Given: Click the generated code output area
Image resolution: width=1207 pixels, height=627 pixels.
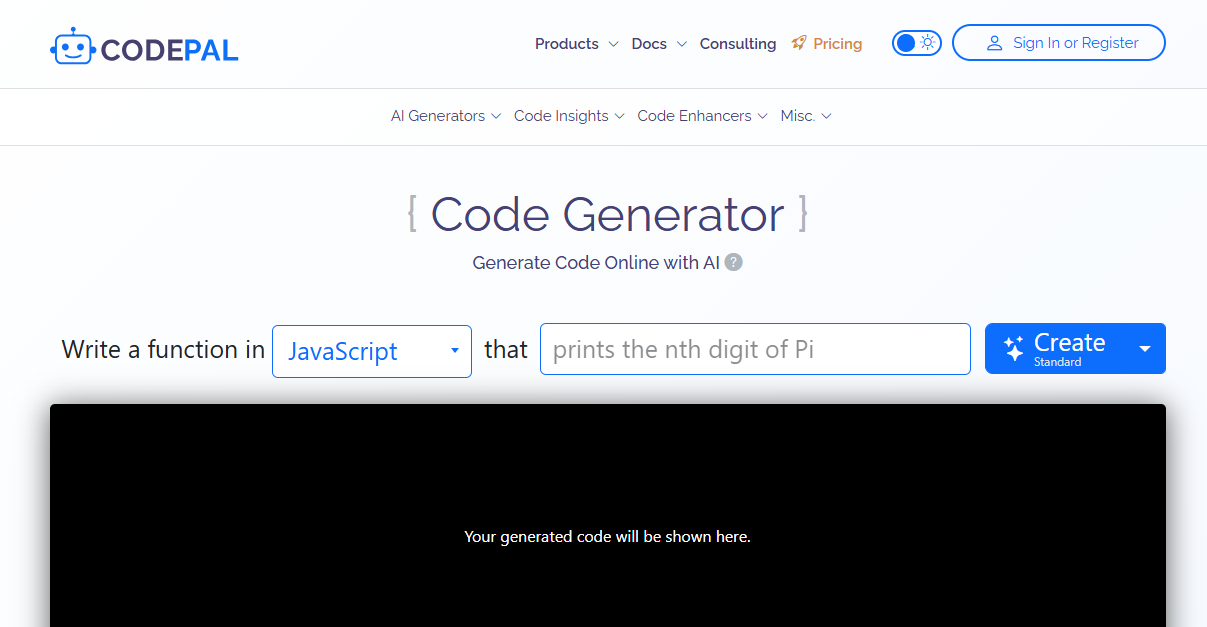Looking at the screenshot, I should point(608,516).
